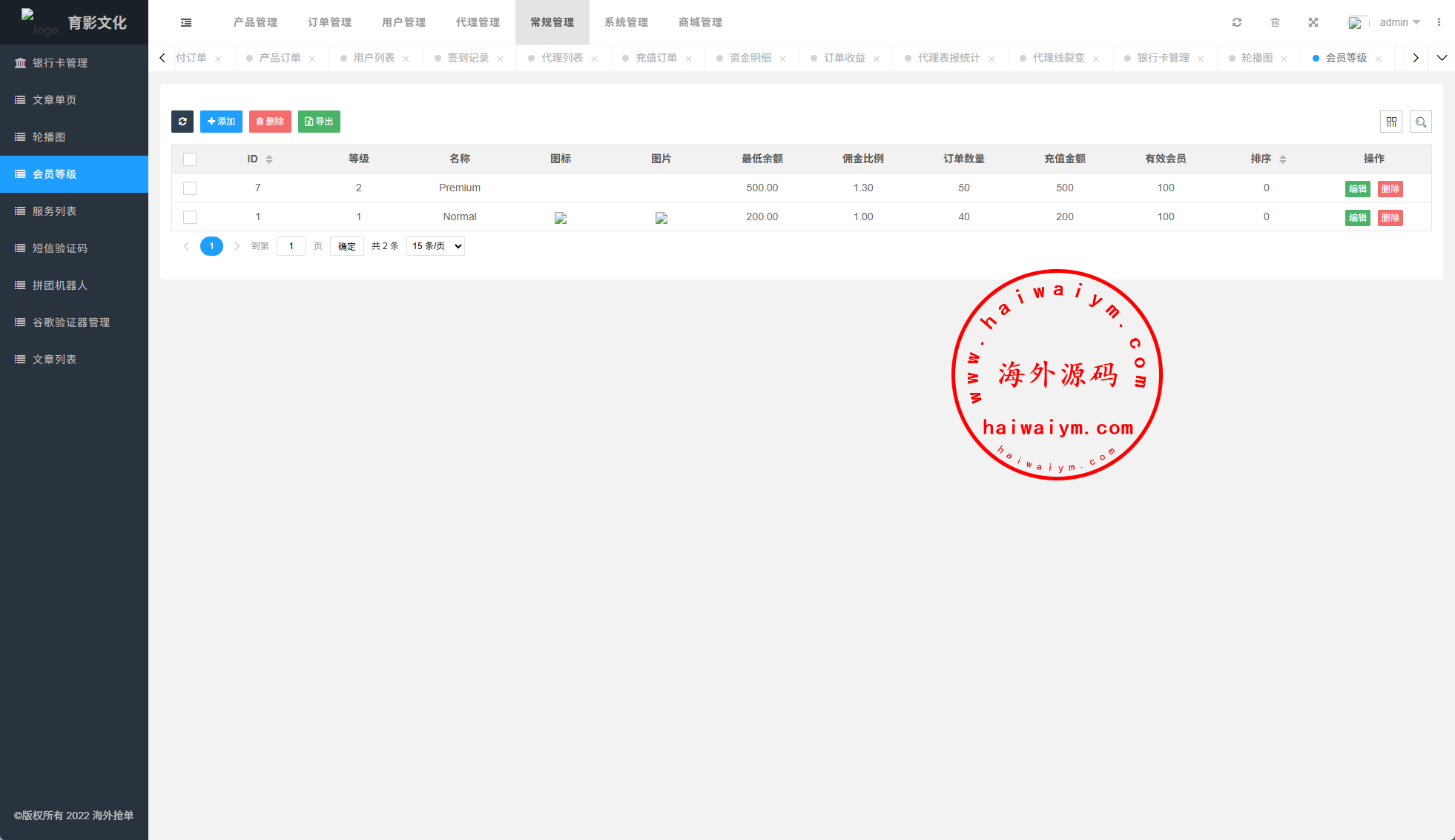Click the sidebar collapse icon
1455x840 pixels.
186,22
